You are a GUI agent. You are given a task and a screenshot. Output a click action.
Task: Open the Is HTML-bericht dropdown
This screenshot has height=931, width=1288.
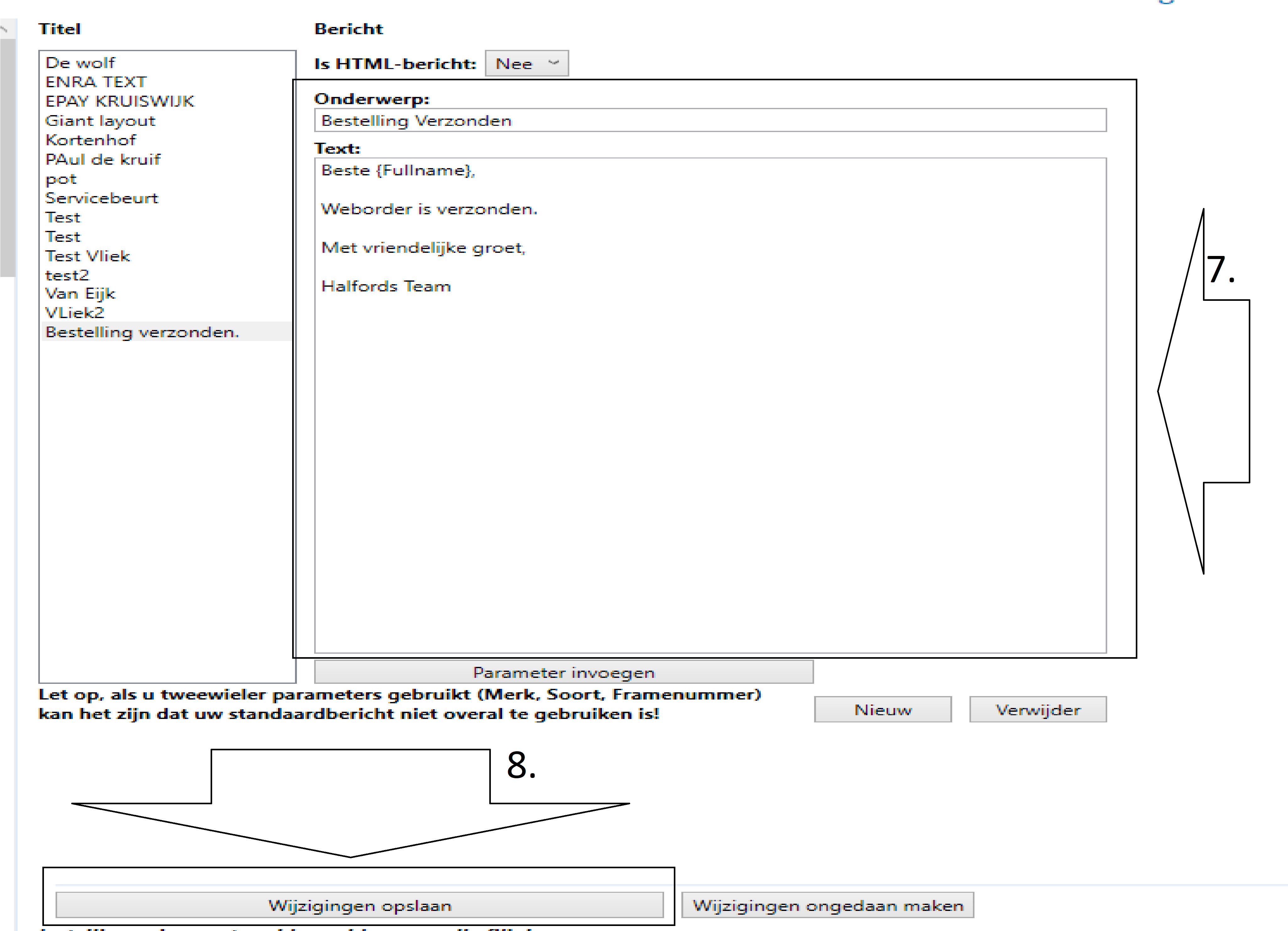[x=526, y=64]
